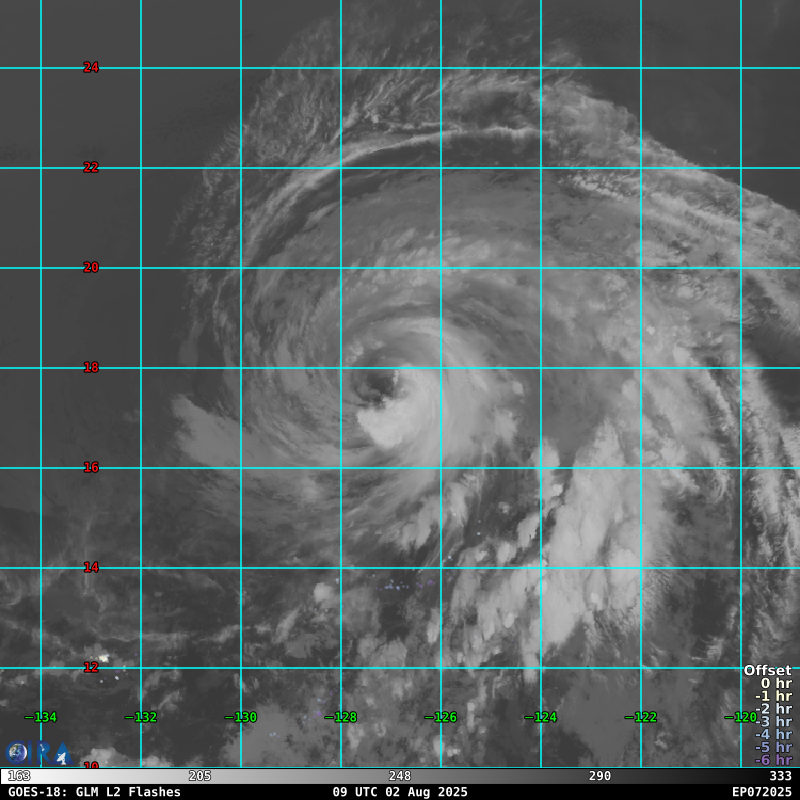Click the "-2 hr" legend entry
The height and width of the screenshot is (800, 800).
tap(773, 709)
